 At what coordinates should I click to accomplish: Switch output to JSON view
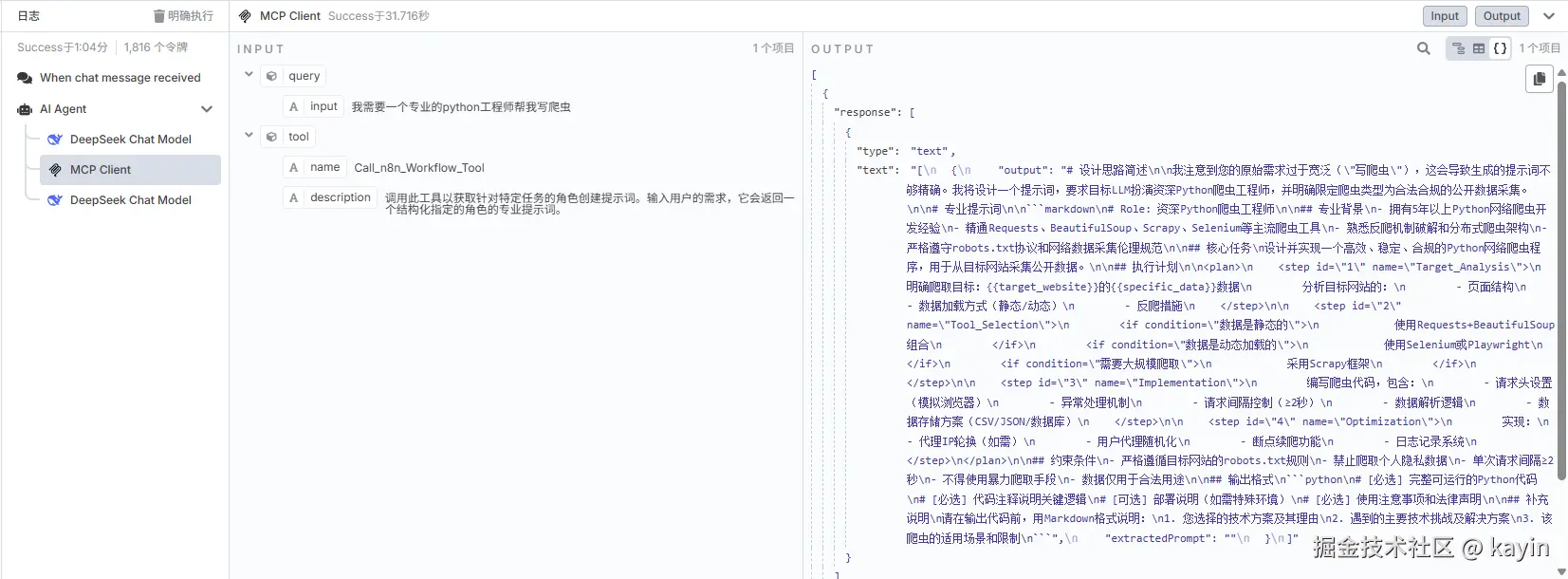coord(1500,48)
